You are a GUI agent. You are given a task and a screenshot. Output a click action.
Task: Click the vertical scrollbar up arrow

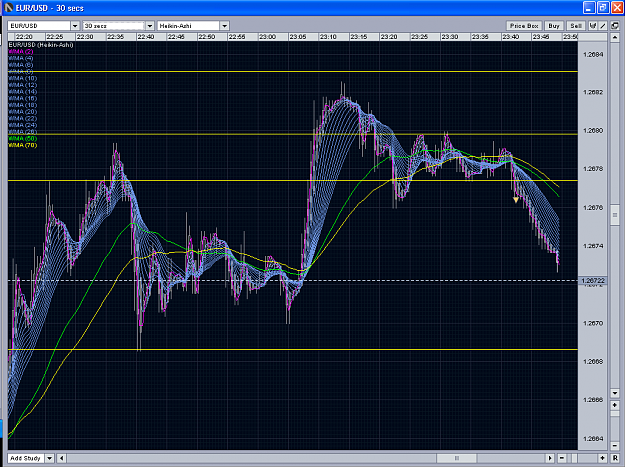[x=614, y=37]
